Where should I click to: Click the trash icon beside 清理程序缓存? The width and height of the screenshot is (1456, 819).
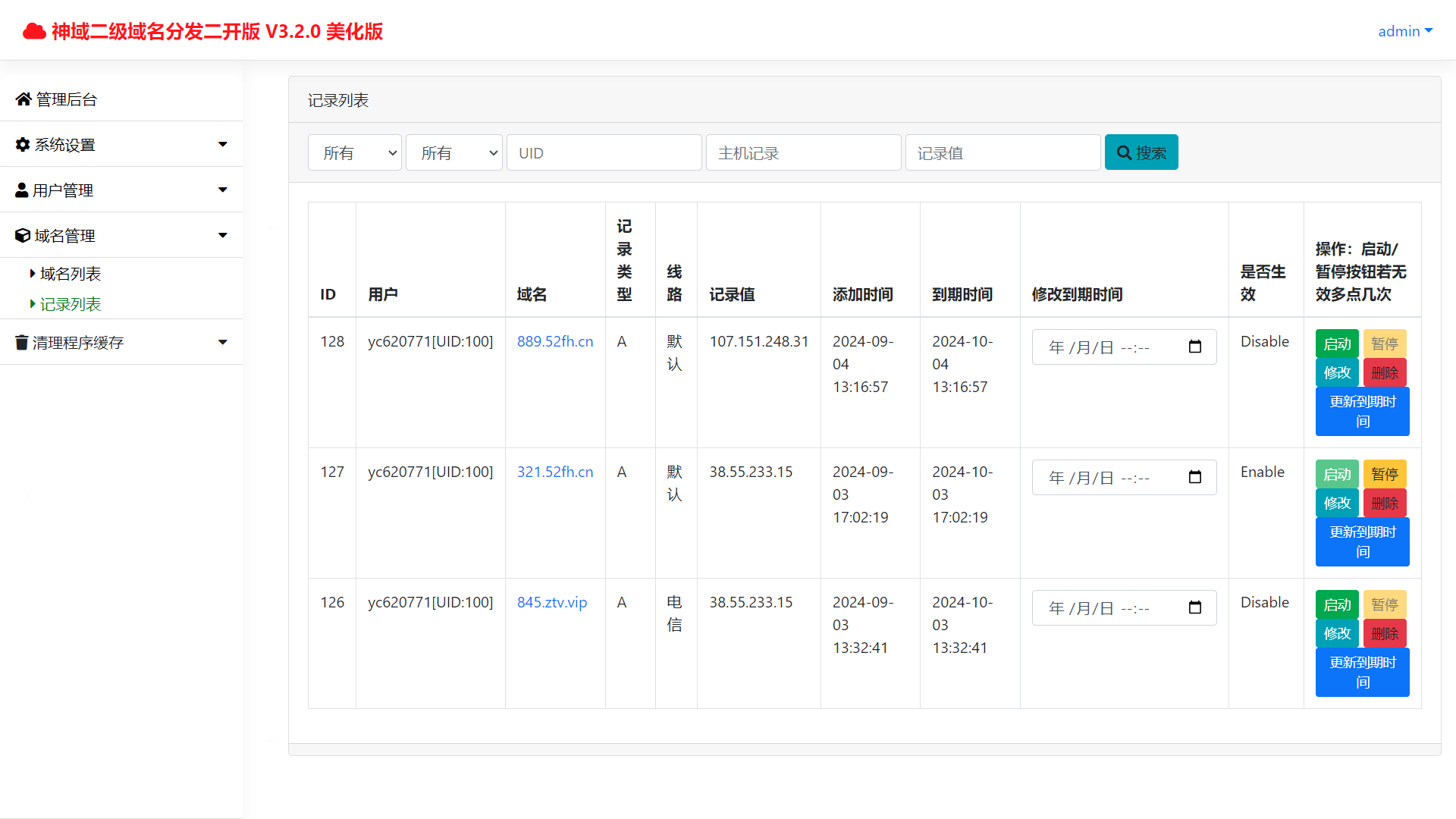tap(22, 343)
